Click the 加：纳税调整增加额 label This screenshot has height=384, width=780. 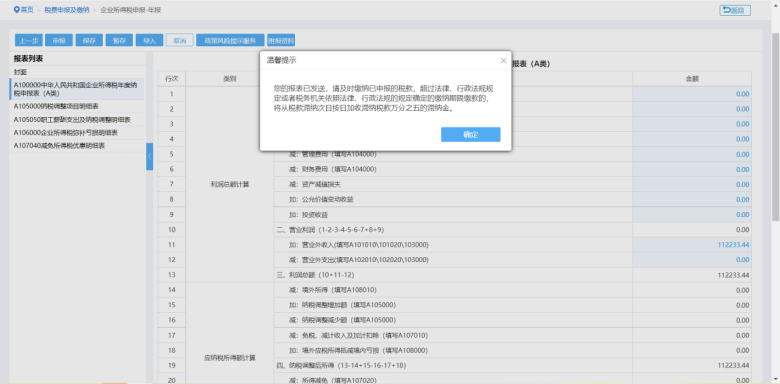(342, 305)
